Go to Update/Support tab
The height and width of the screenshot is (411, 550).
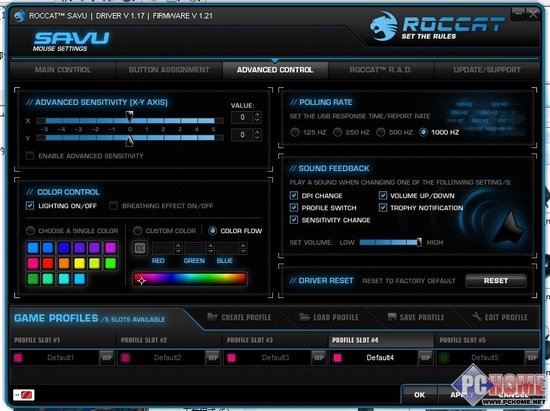coord(487,70)
